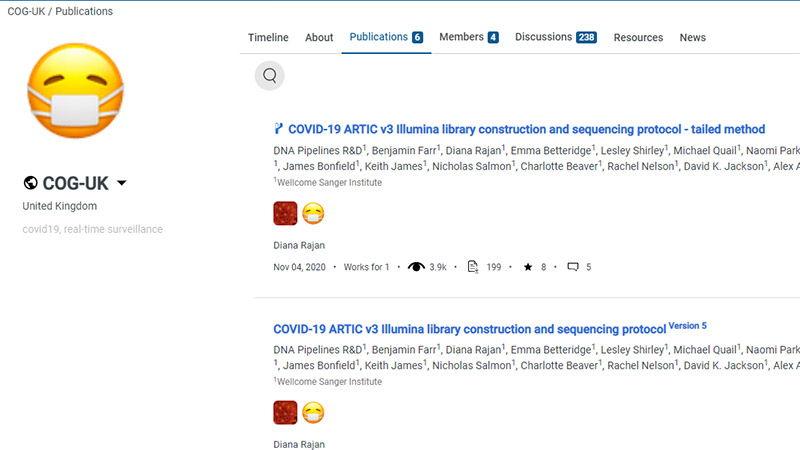Open the Version 5 sequencing protocol link
Screen dimensions: 800x450
[470, 329]
